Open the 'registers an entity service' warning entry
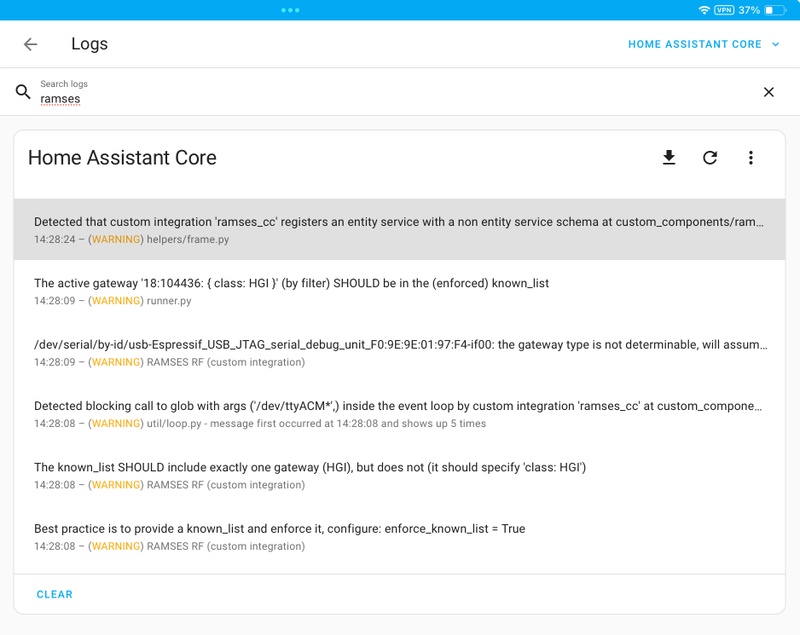This screenshot has width=800, height=635. point(399,230)
